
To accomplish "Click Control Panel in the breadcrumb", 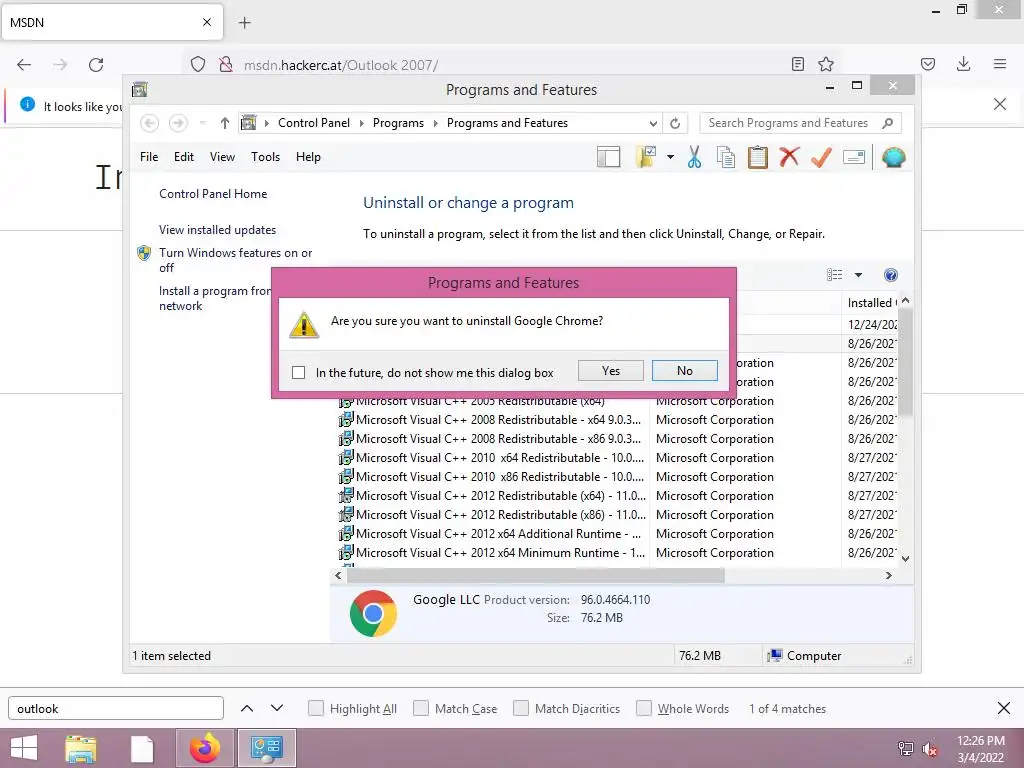I will (x=313, y=123).
